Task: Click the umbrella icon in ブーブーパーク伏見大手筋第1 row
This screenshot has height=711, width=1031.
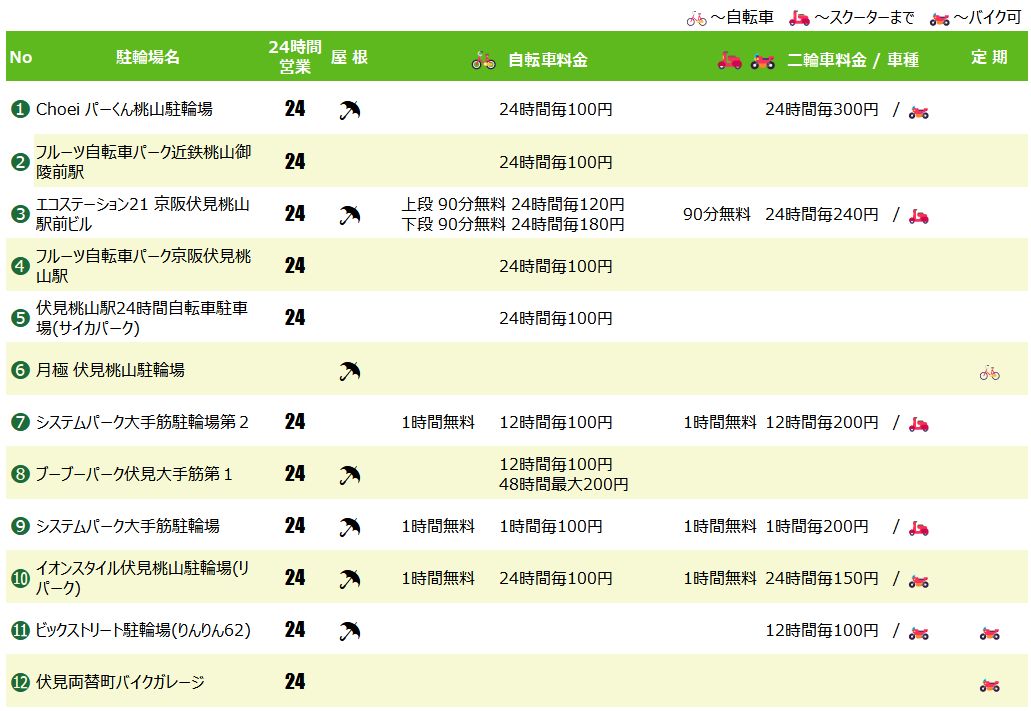Action: [x=349, y=475]
